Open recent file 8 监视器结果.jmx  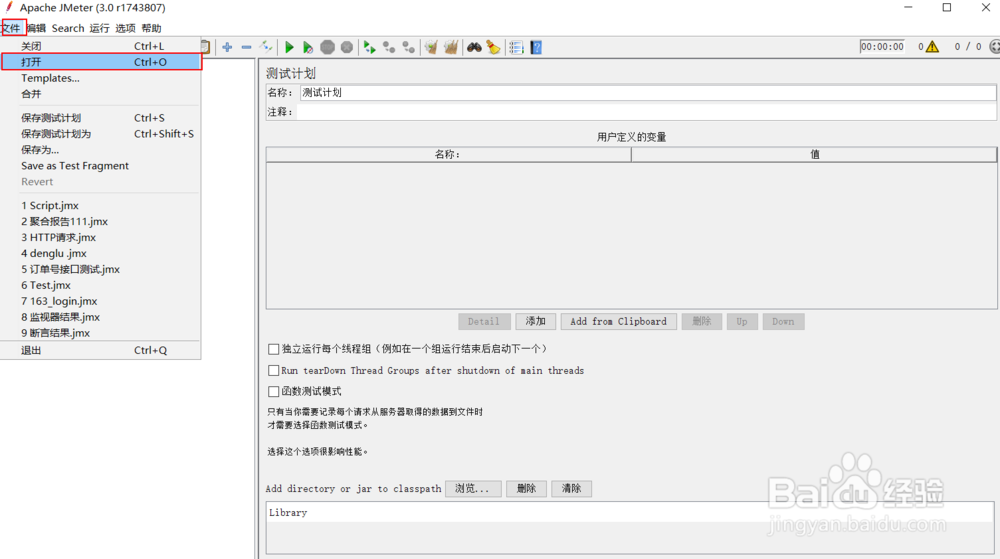pos(101,317)
